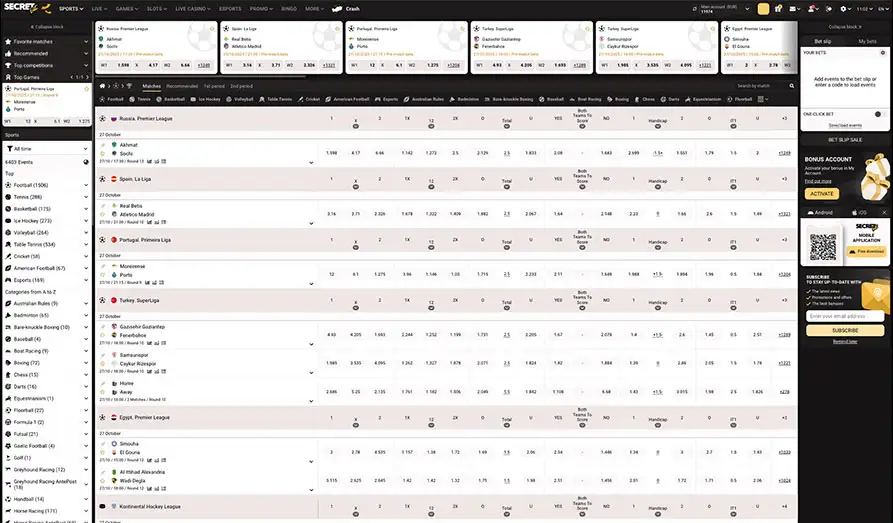
Task: Open settings gear in header
Action: click(x=843, y=9)
